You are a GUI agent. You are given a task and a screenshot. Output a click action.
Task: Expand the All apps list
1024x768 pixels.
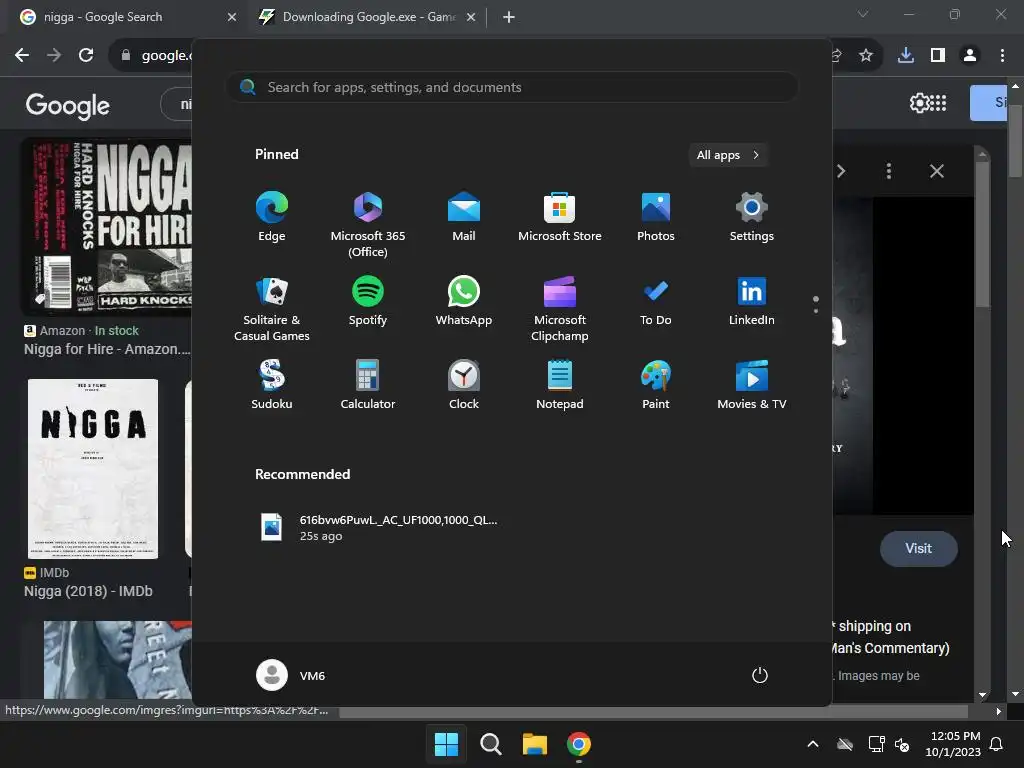click(x=728, y=155)
